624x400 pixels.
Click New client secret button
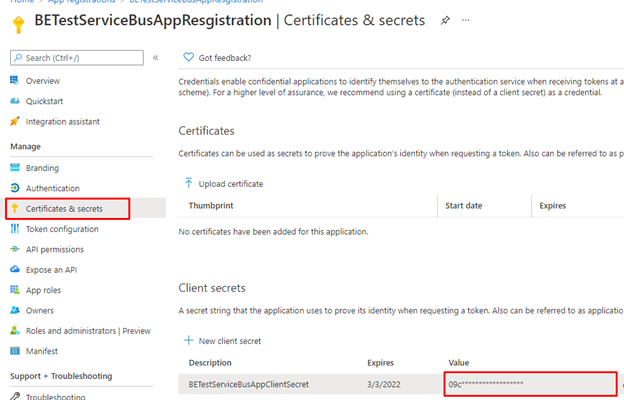point(230,341)
